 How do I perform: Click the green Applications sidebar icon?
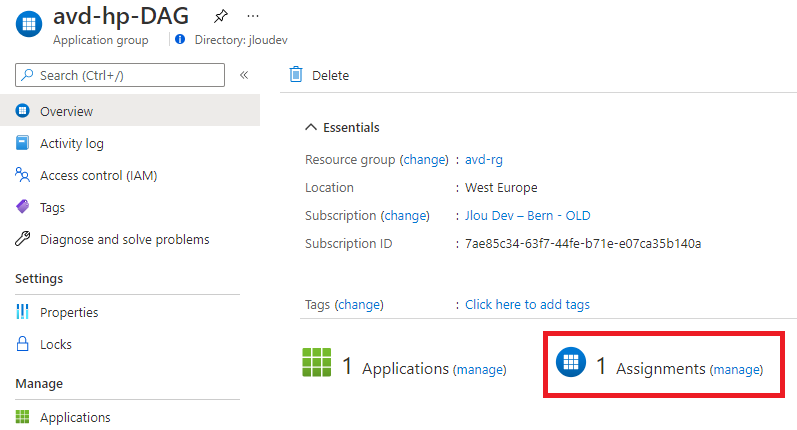[22, 417]
